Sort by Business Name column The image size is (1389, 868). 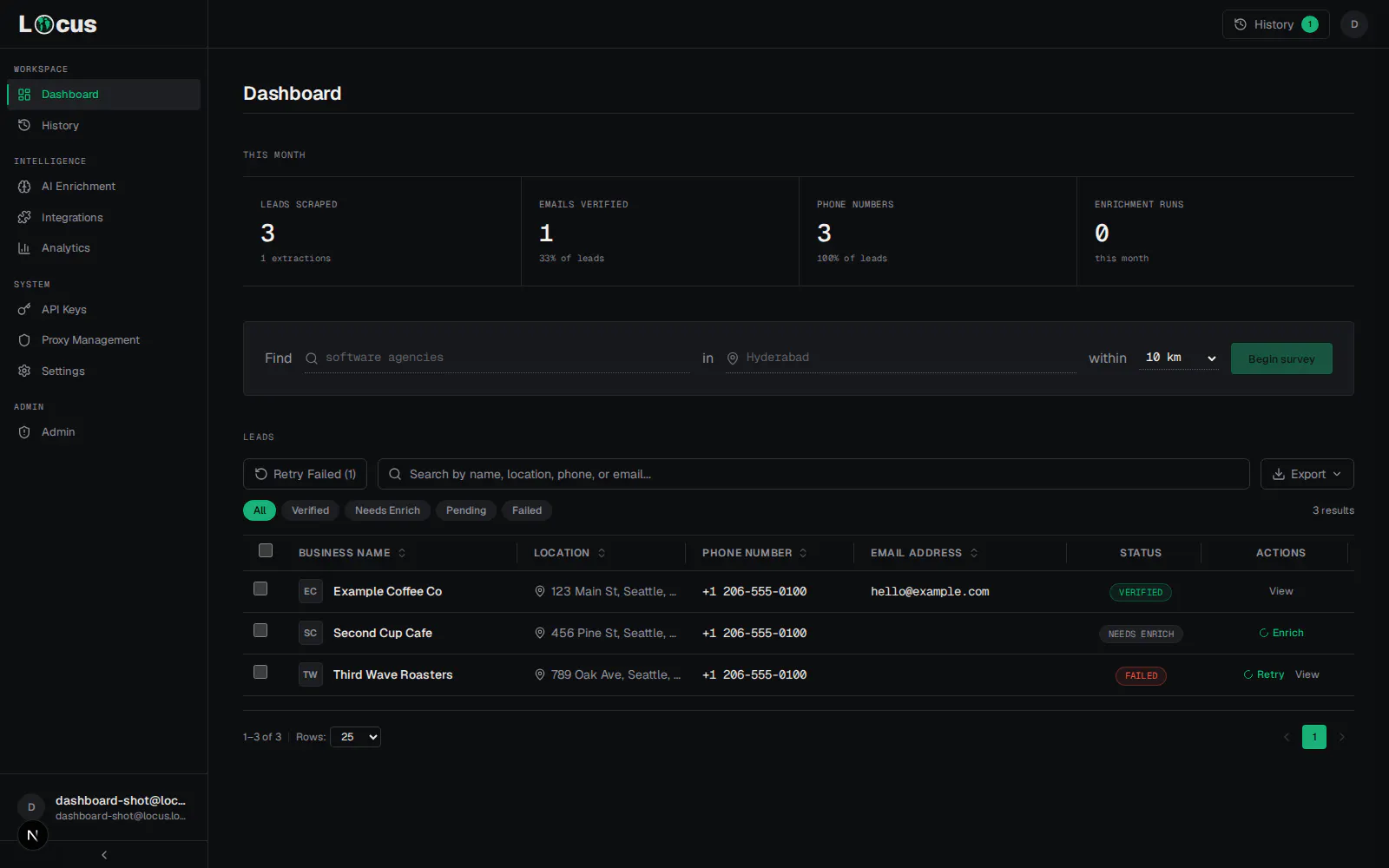[352, 553]
